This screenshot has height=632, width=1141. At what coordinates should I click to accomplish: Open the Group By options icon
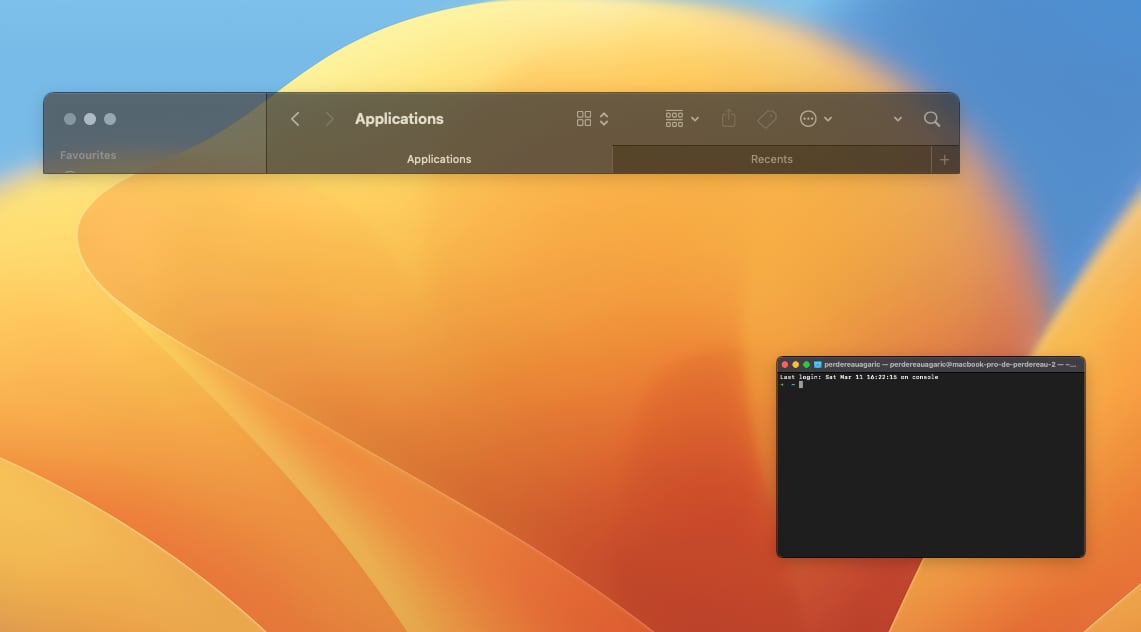tap(674, 119)
